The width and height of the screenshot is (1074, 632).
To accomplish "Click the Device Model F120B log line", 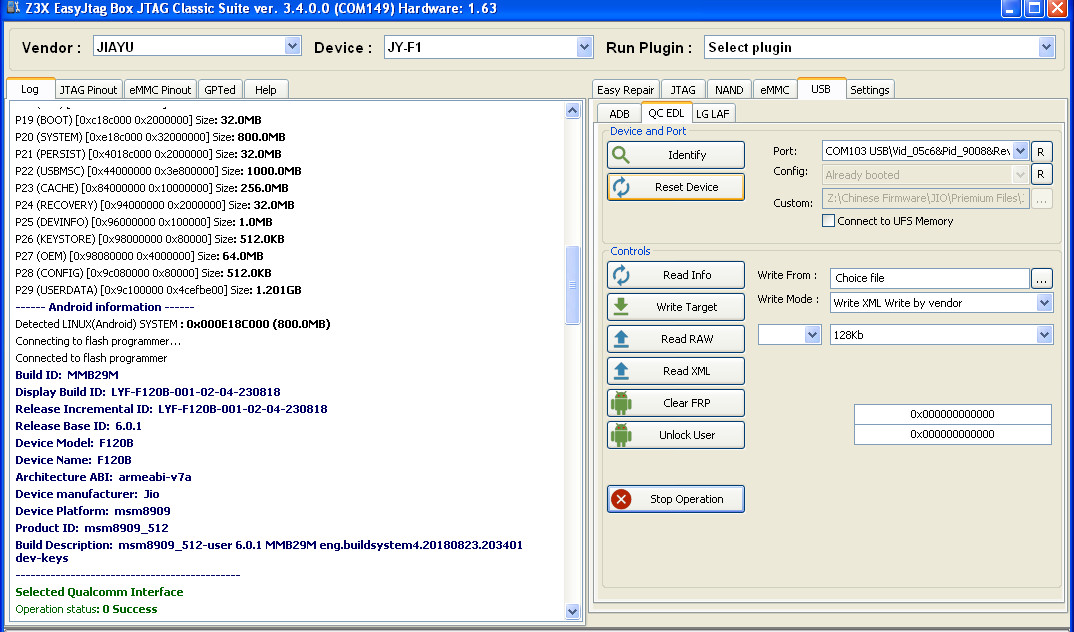I will [74, 443].
